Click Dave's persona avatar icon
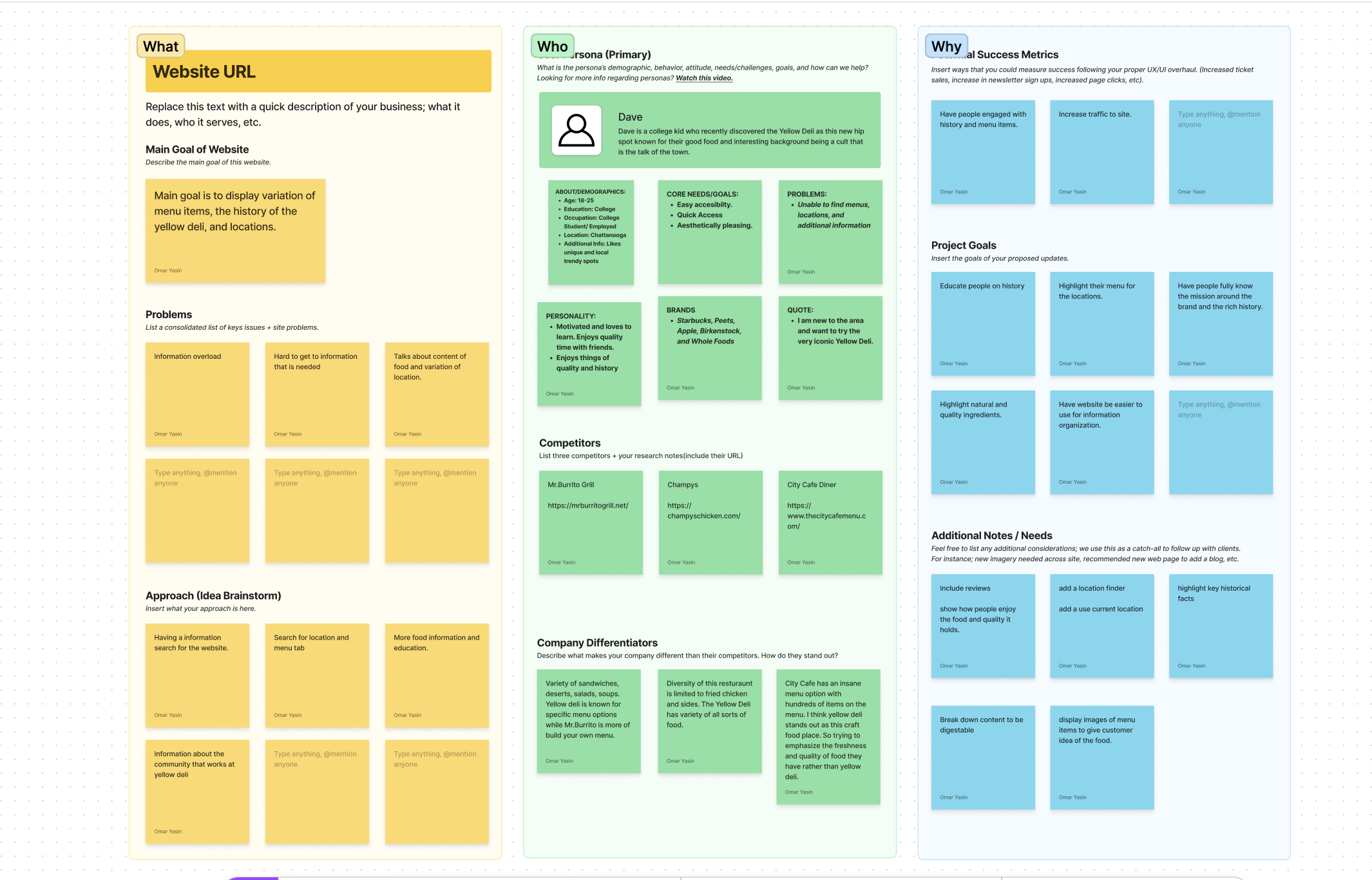 (x=576, y=131)
